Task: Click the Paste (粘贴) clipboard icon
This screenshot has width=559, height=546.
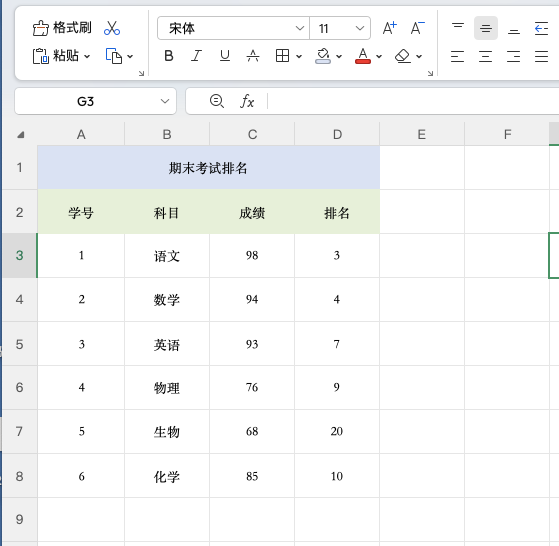Action: [x=40, y=56]
